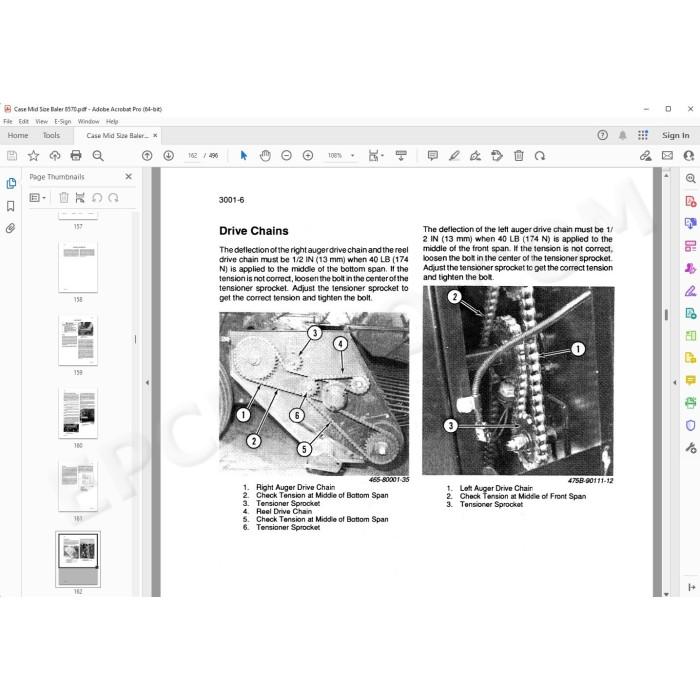This screenshot has height=700, width=700.
Task: Select page 161 thumbnail
Action: pos(78,486)
